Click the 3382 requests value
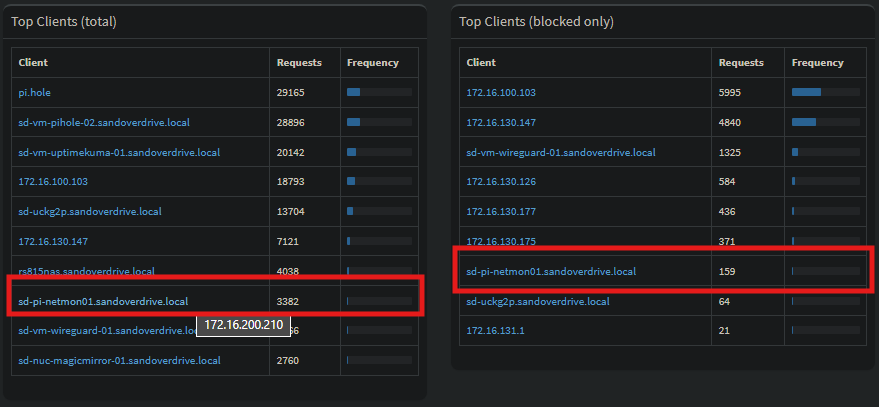This screenshot has width=879, height=407. tap(288, 301)
